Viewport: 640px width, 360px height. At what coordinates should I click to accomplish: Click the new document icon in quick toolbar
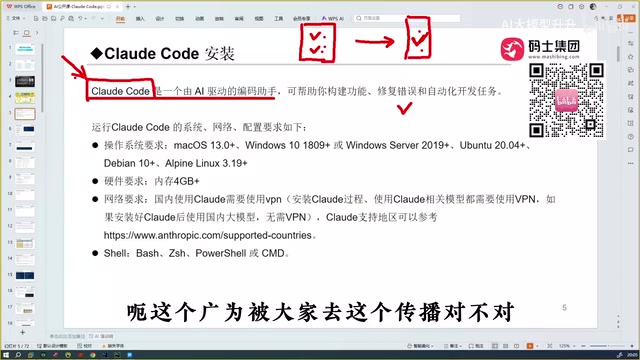[36, 18]
